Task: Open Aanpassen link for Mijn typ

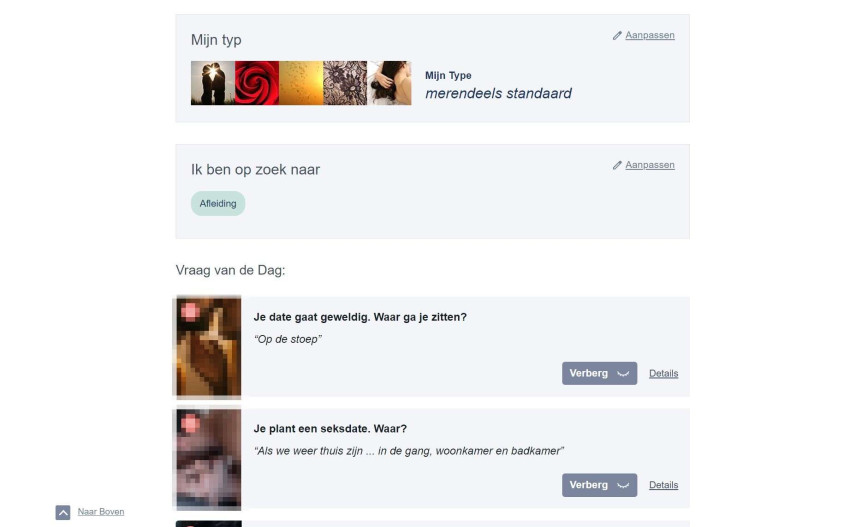Action: (649, 35)
